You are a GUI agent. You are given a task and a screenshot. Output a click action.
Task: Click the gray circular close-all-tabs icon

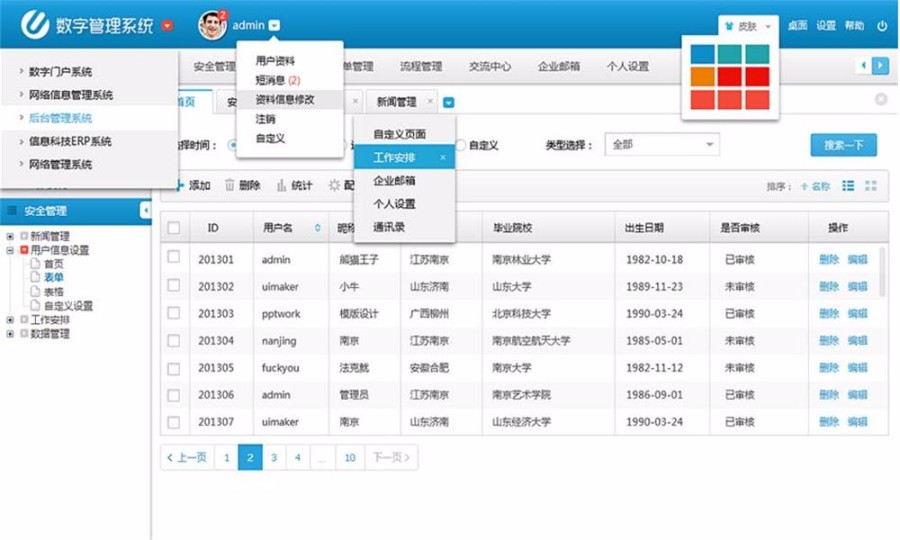tap(881, 99)
